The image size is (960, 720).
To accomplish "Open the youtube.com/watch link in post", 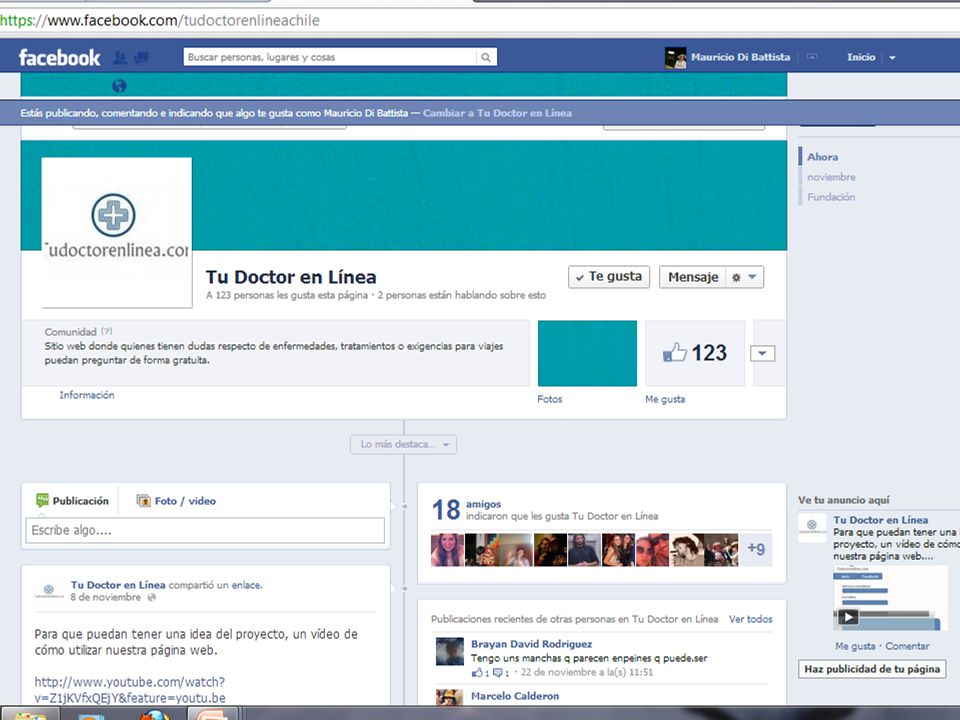I will [x=130, y=689].
